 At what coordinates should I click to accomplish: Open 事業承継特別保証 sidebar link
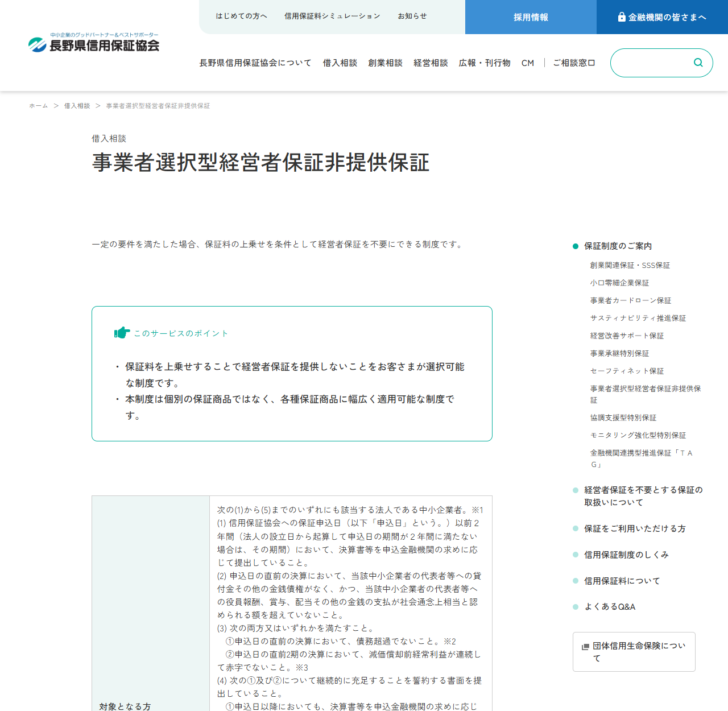coord(619,353)
